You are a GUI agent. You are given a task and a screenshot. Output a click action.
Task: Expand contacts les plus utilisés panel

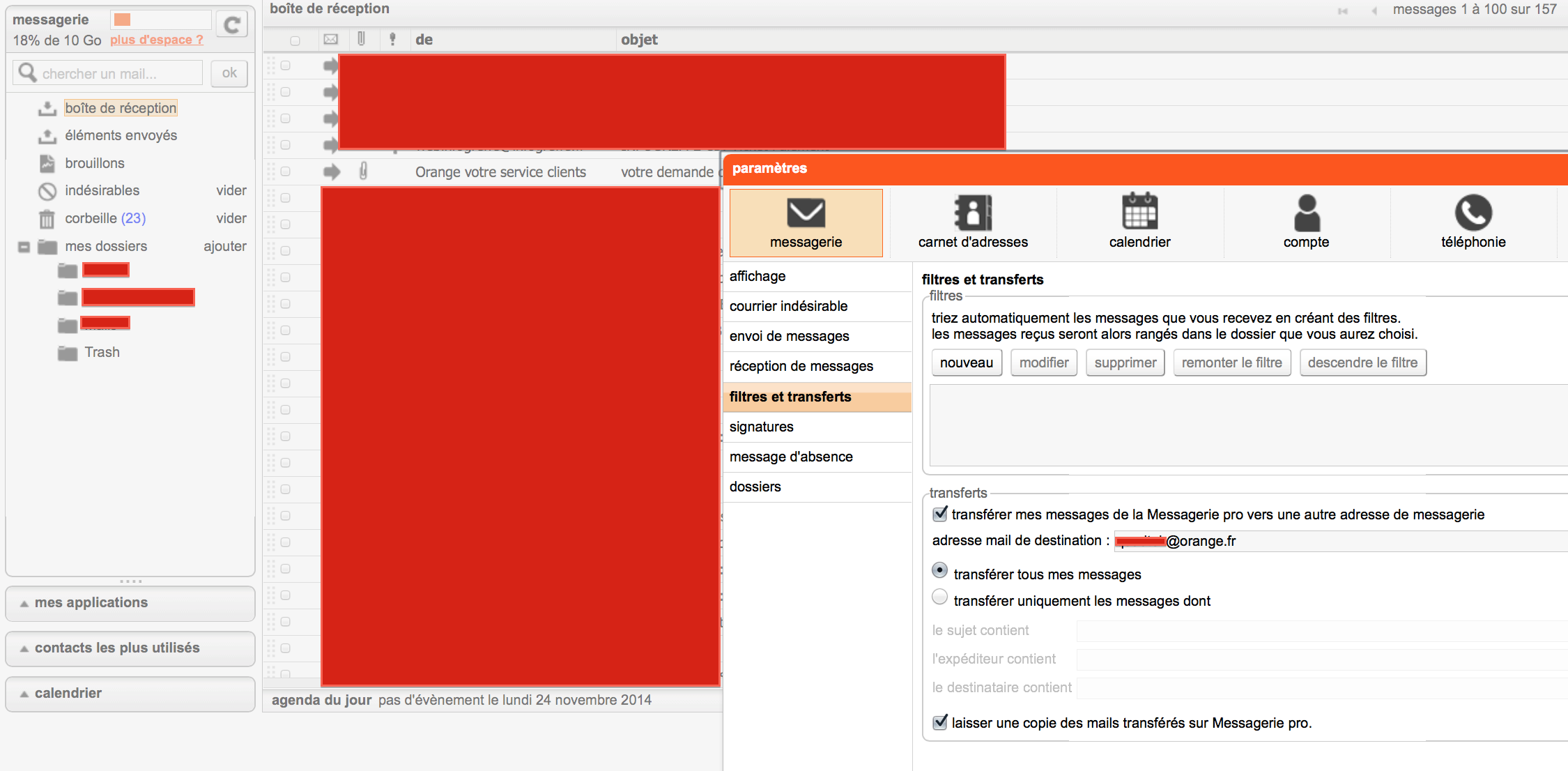point(116,648)
